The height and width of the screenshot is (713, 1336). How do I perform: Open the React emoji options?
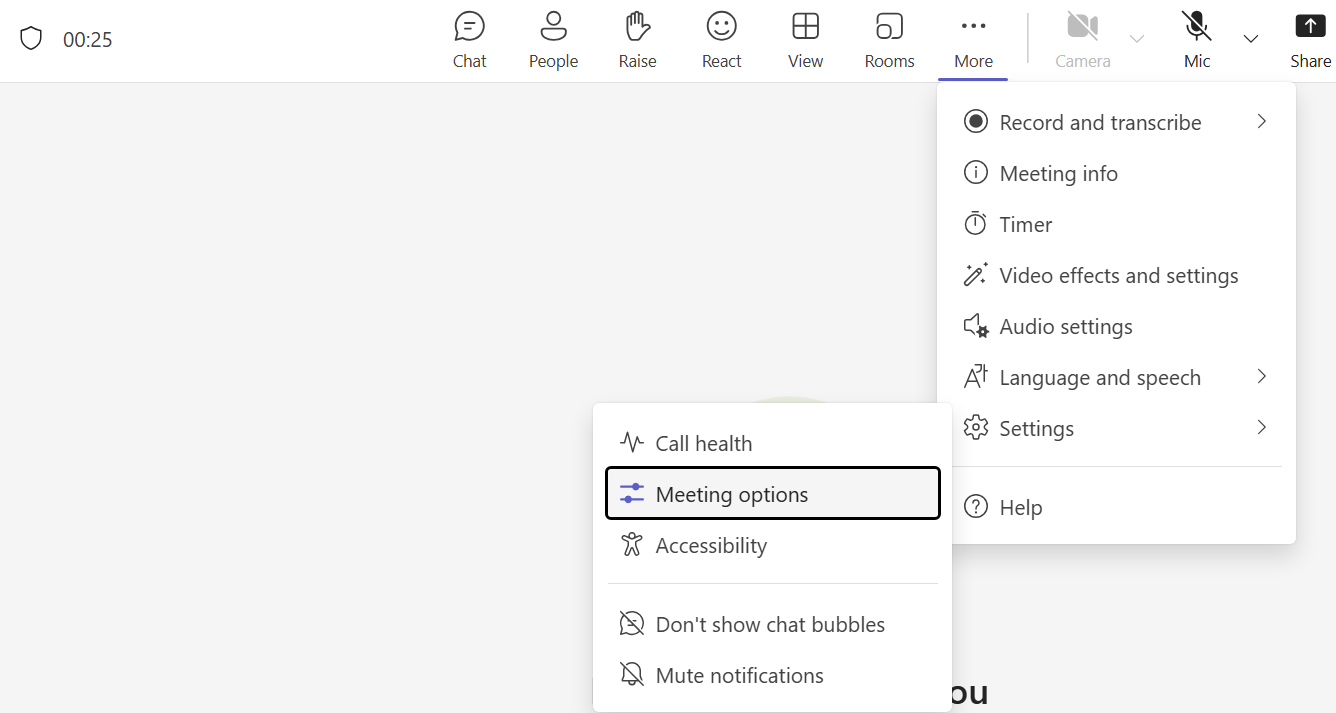pos(721,40)
